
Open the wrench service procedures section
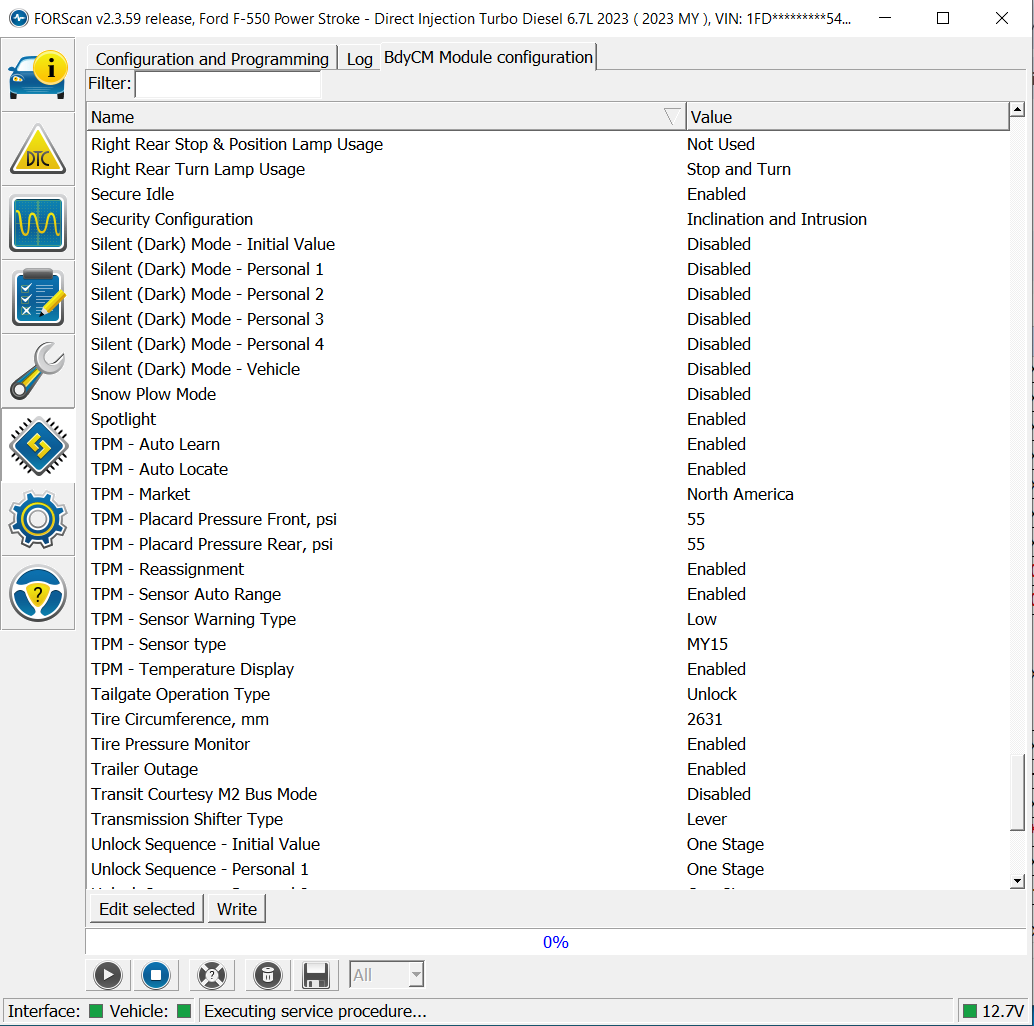tap(38, 371)
